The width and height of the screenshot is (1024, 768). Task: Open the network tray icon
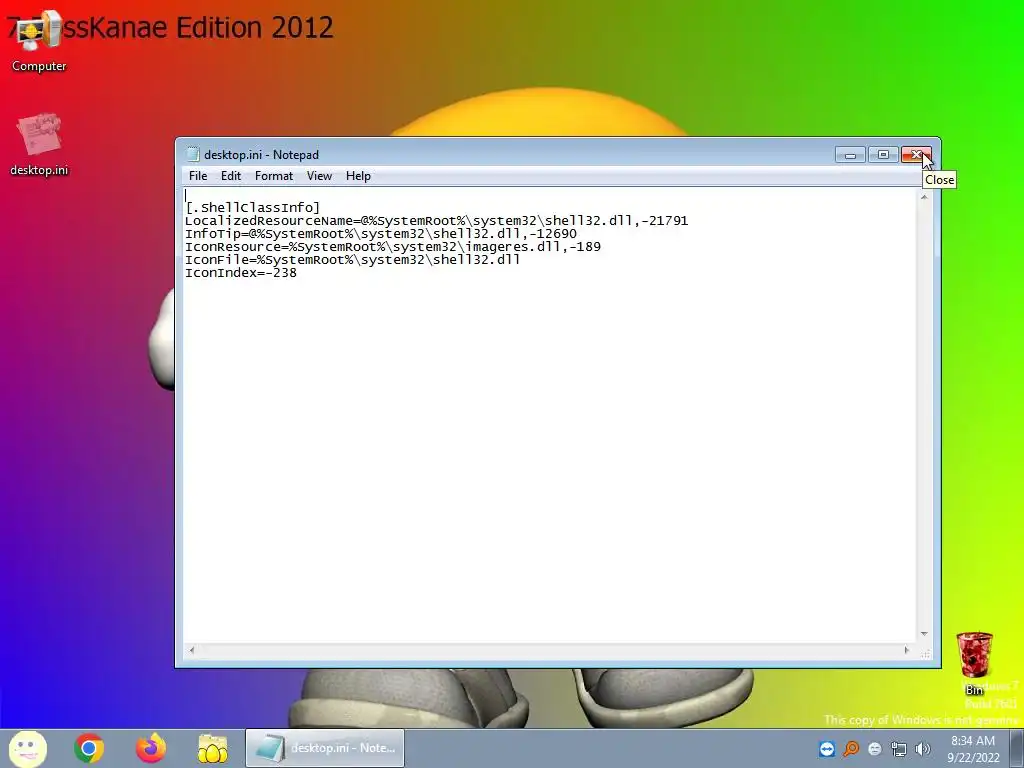(x=899, y=749)
